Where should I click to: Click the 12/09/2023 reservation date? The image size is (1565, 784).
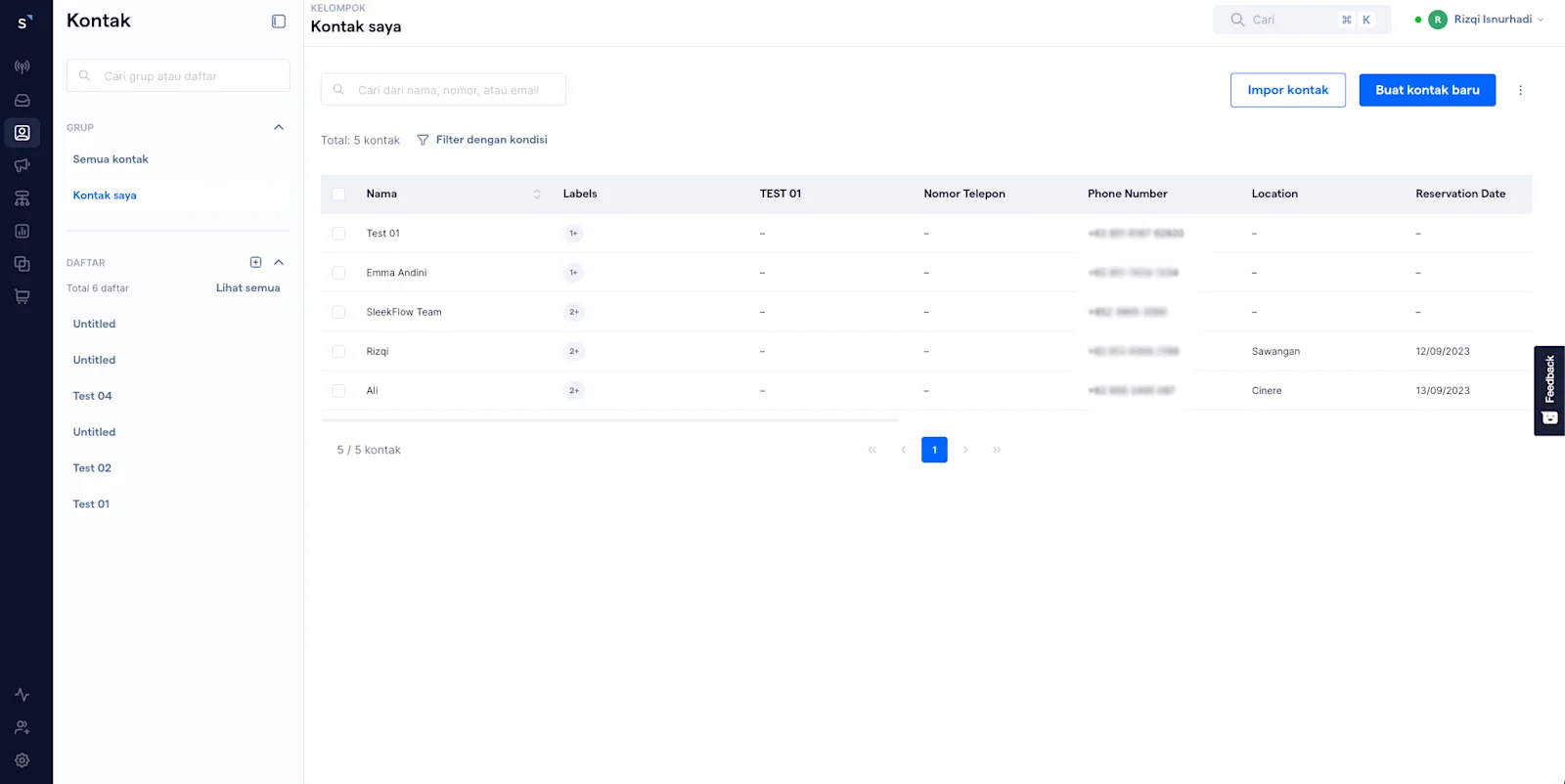(x=1443, y=351)
